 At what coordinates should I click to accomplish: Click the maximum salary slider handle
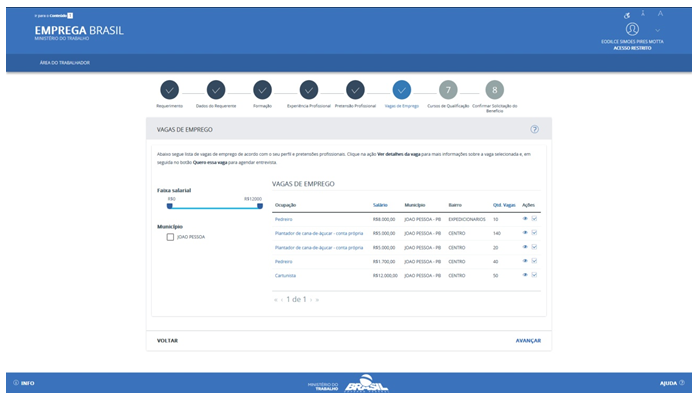pyautogui.click(x=260, y=207)
